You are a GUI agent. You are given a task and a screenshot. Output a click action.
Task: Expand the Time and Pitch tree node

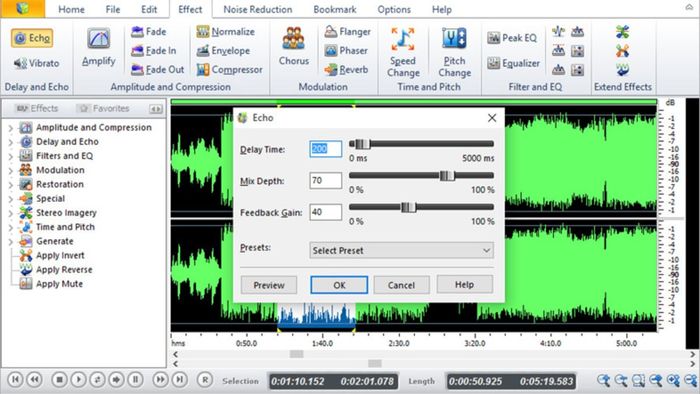pos(11,228)
